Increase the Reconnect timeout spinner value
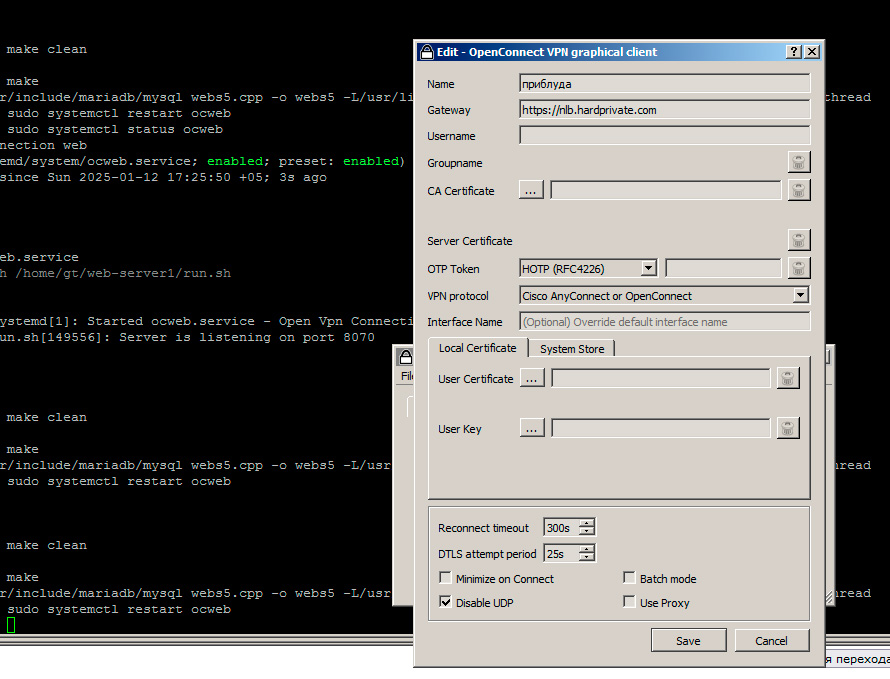The width and height of the screenshot is (890, 679). click(587, 523)
